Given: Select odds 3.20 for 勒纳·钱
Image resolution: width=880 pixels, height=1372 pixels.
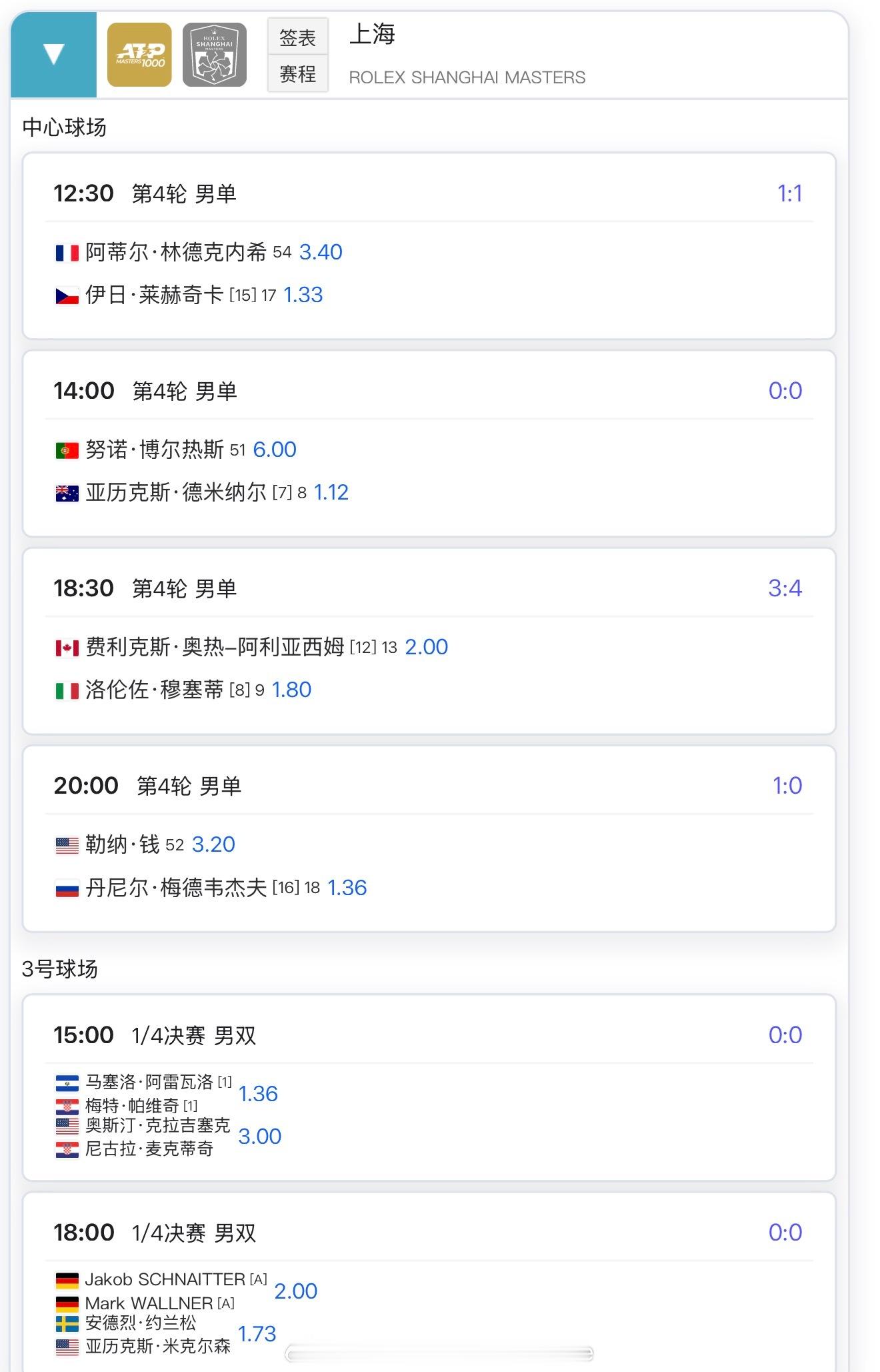Looking at the screenshot, I should coord(213,844).
